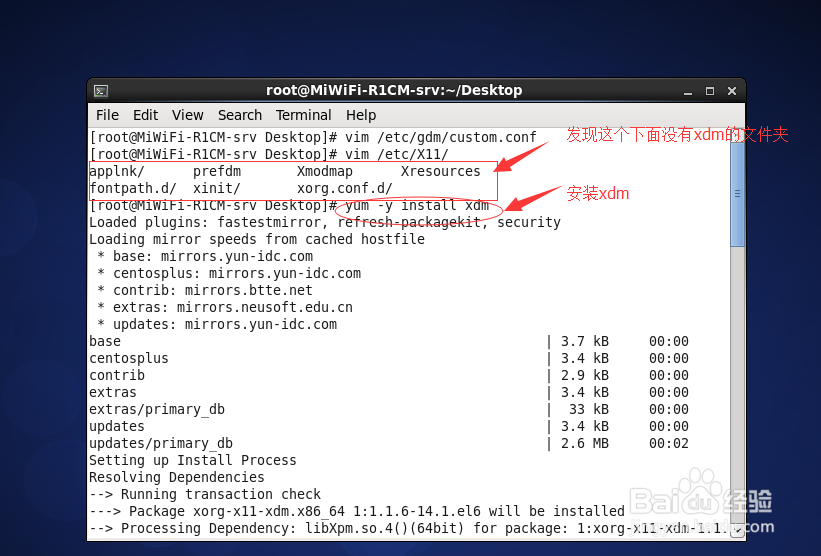Click the 'applnk/' directory entry
Viewport: 821px width, 556px height.
[x=117, y=171]
